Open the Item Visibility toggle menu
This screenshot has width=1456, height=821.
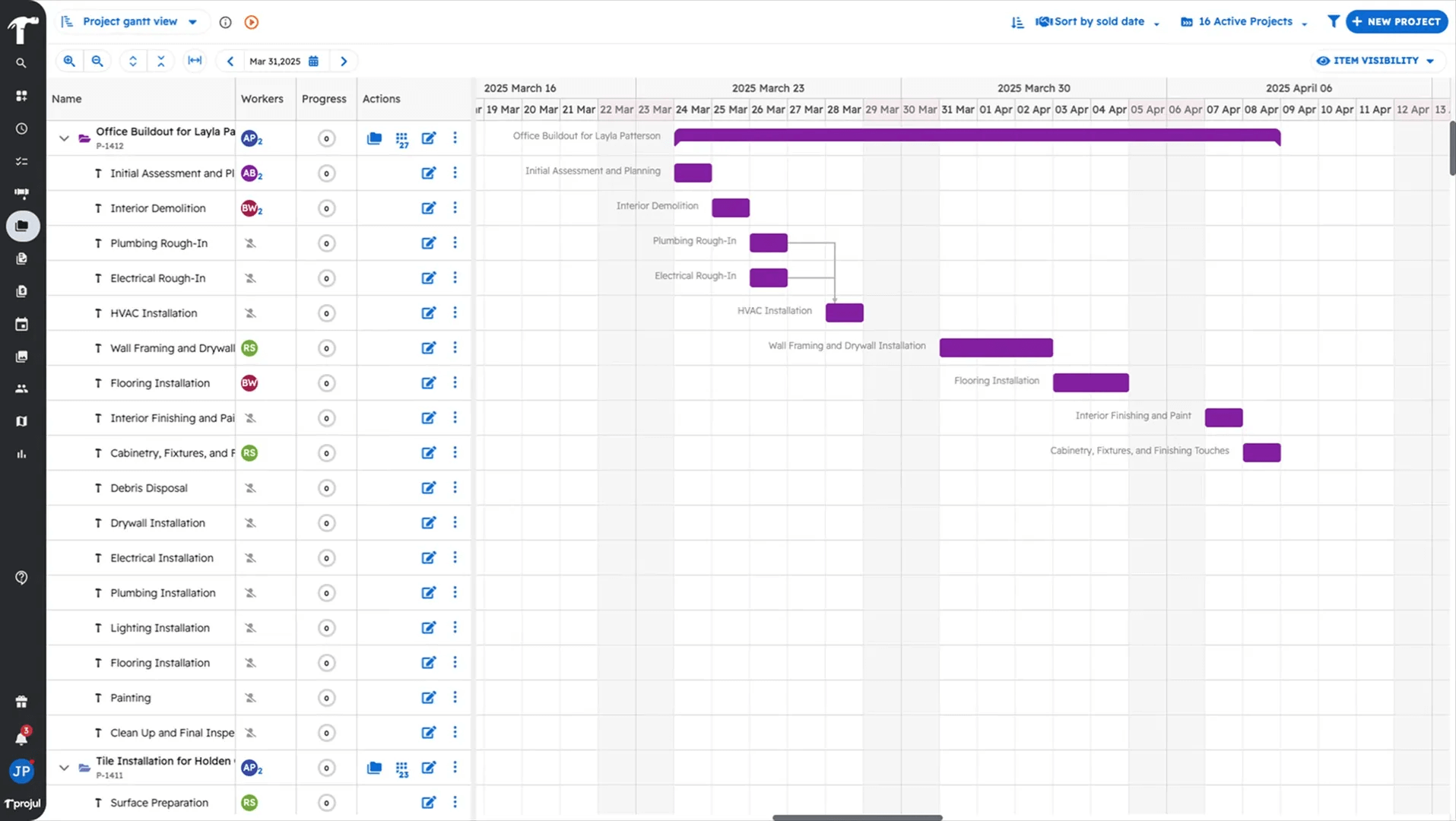tap(1375, 61)
